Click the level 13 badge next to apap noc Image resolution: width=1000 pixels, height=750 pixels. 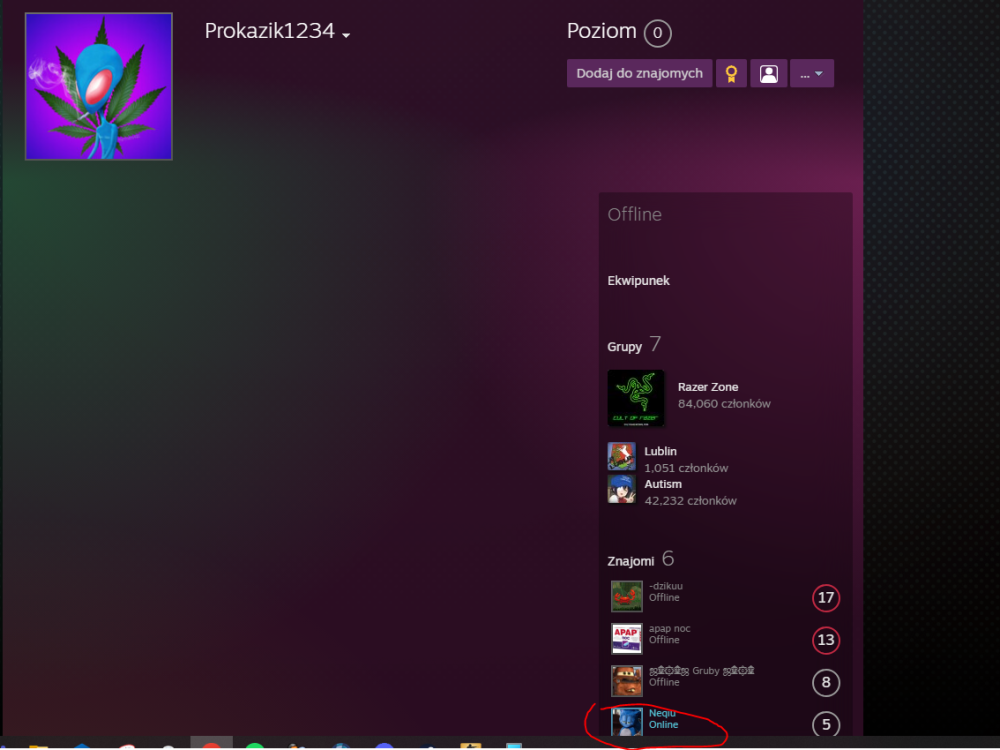click(x=825, y=640)
